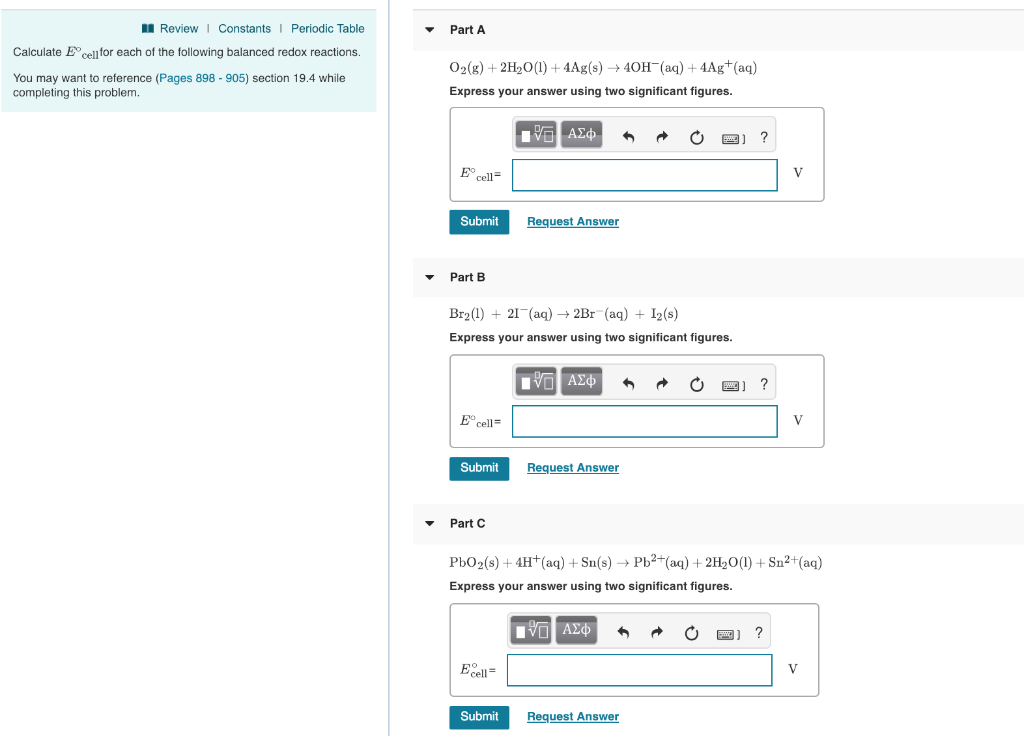The height and width of the screenshot is (736, 1024).
Task: Insert a Greek symbol using ΑΣΦ in Part A
Action: tap(581, 132)
